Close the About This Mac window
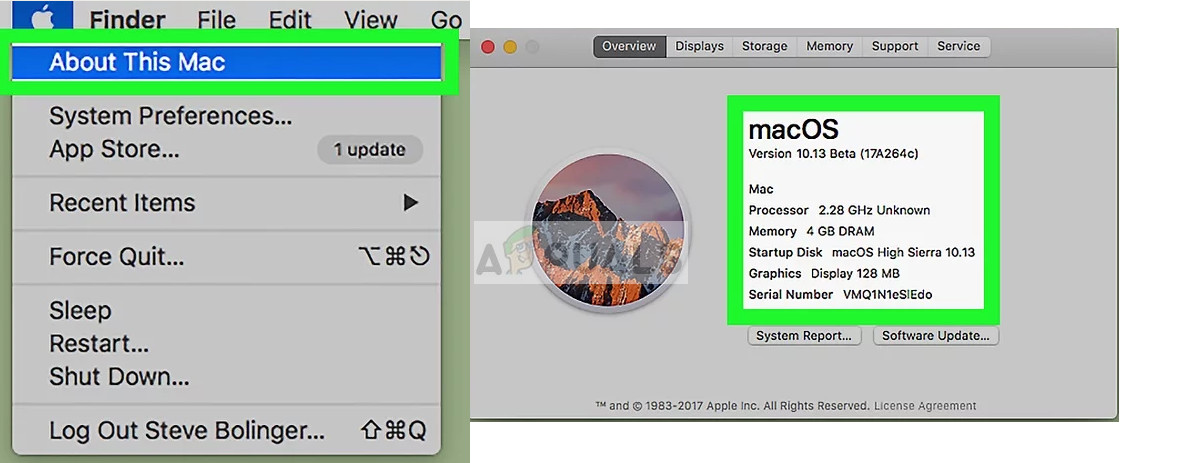Viewport: 1197px width, 463px height. click(488, 47)
